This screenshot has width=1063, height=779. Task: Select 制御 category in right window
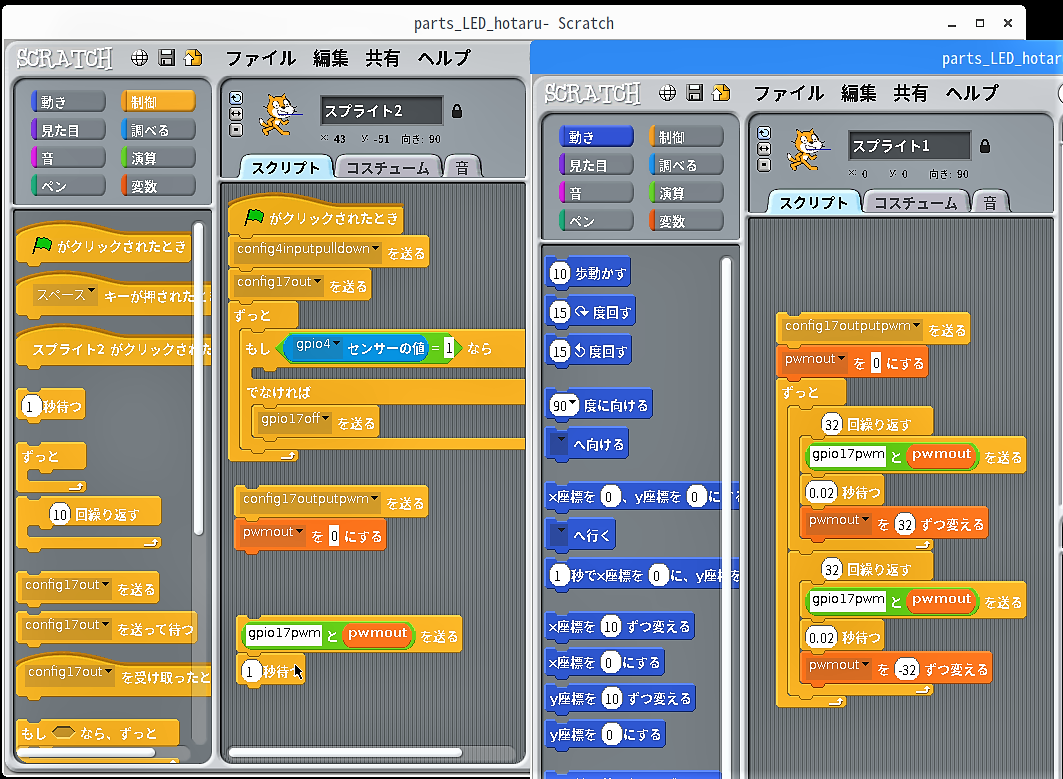(x=686, y=137)
